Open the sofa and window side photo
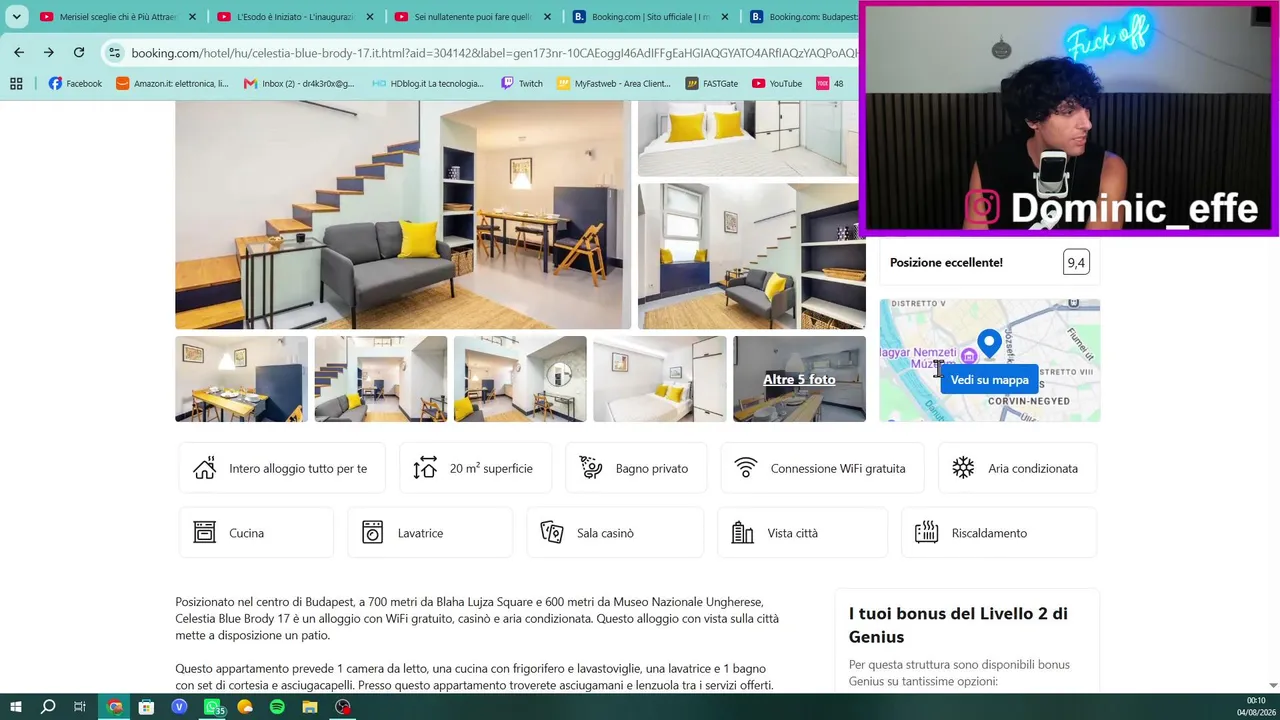 [752, 256]
